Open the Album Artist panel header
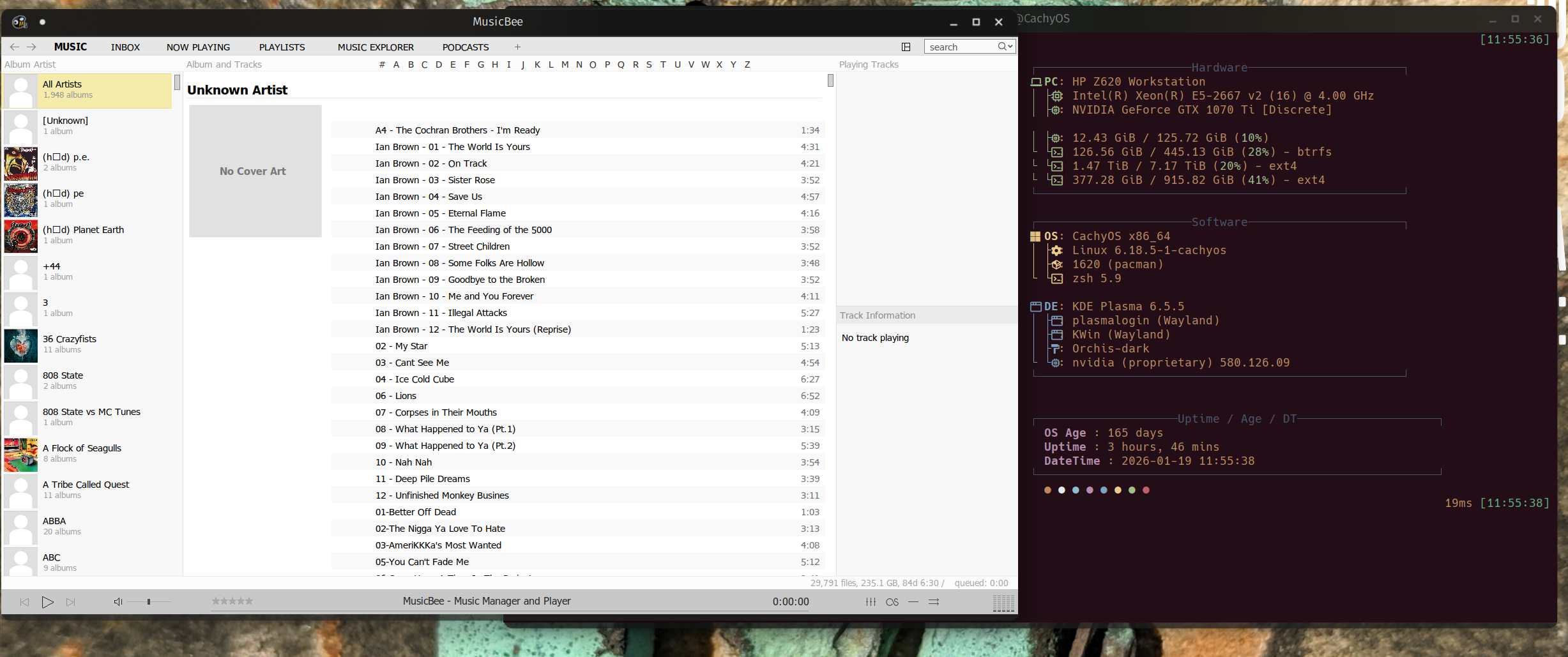Viewport: 1568px width, 657px height. [x=30, y=64]
